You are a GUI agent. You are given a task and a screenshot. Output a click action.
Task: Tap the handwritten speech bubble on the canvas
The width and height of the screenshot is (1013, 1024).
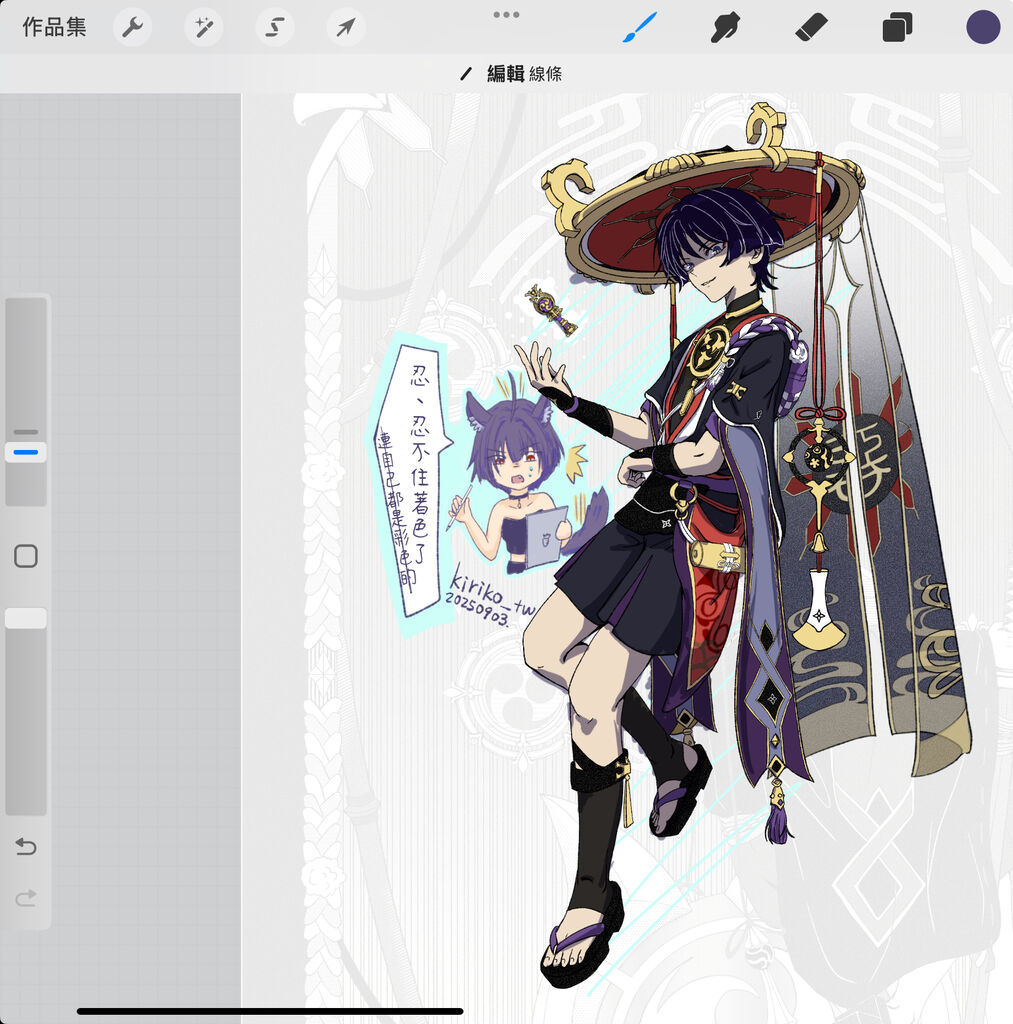pos(409,478)
